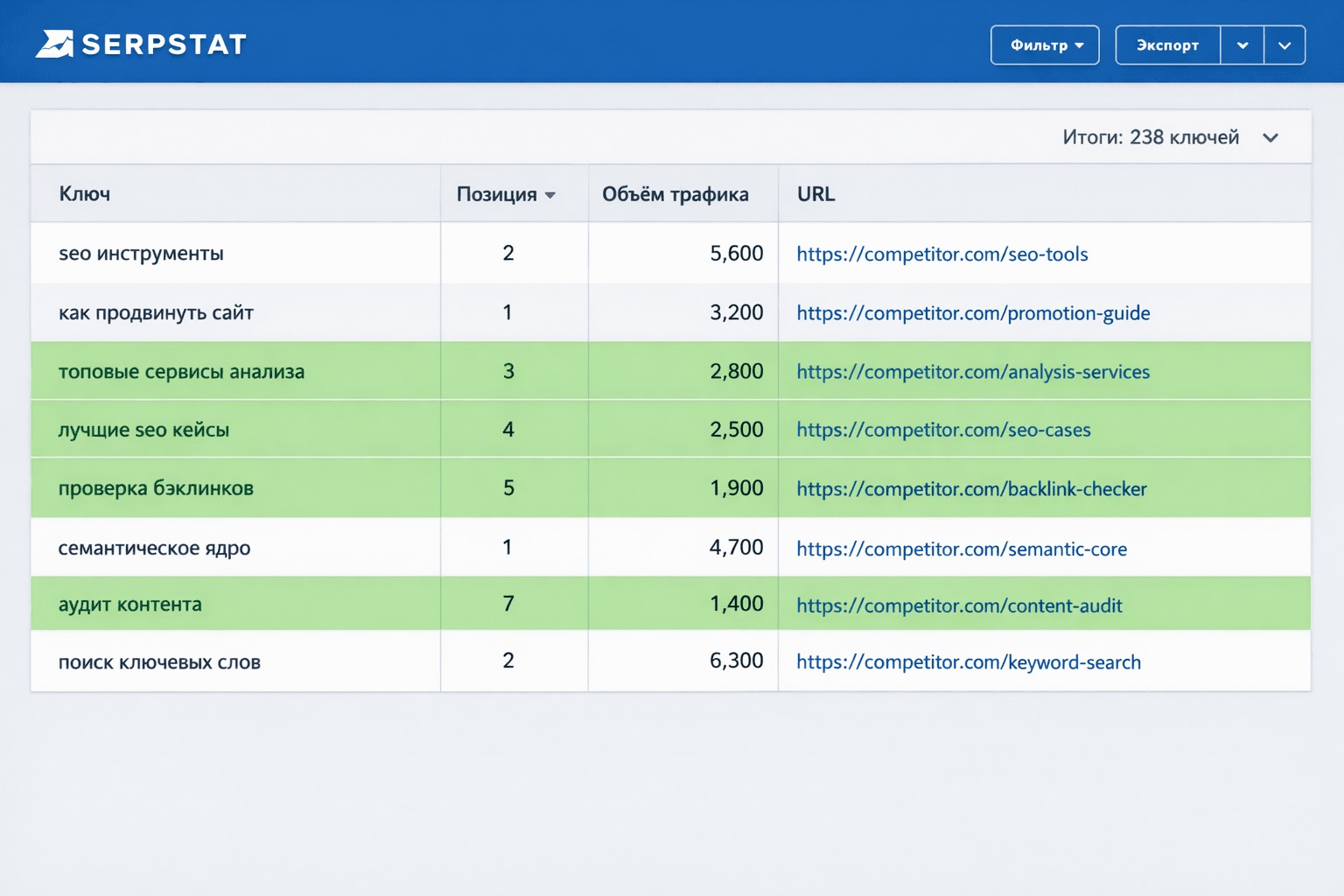Open the keyword-search URL link
The height and width of the screenshot is (896, 1344).
pos(969,662)
